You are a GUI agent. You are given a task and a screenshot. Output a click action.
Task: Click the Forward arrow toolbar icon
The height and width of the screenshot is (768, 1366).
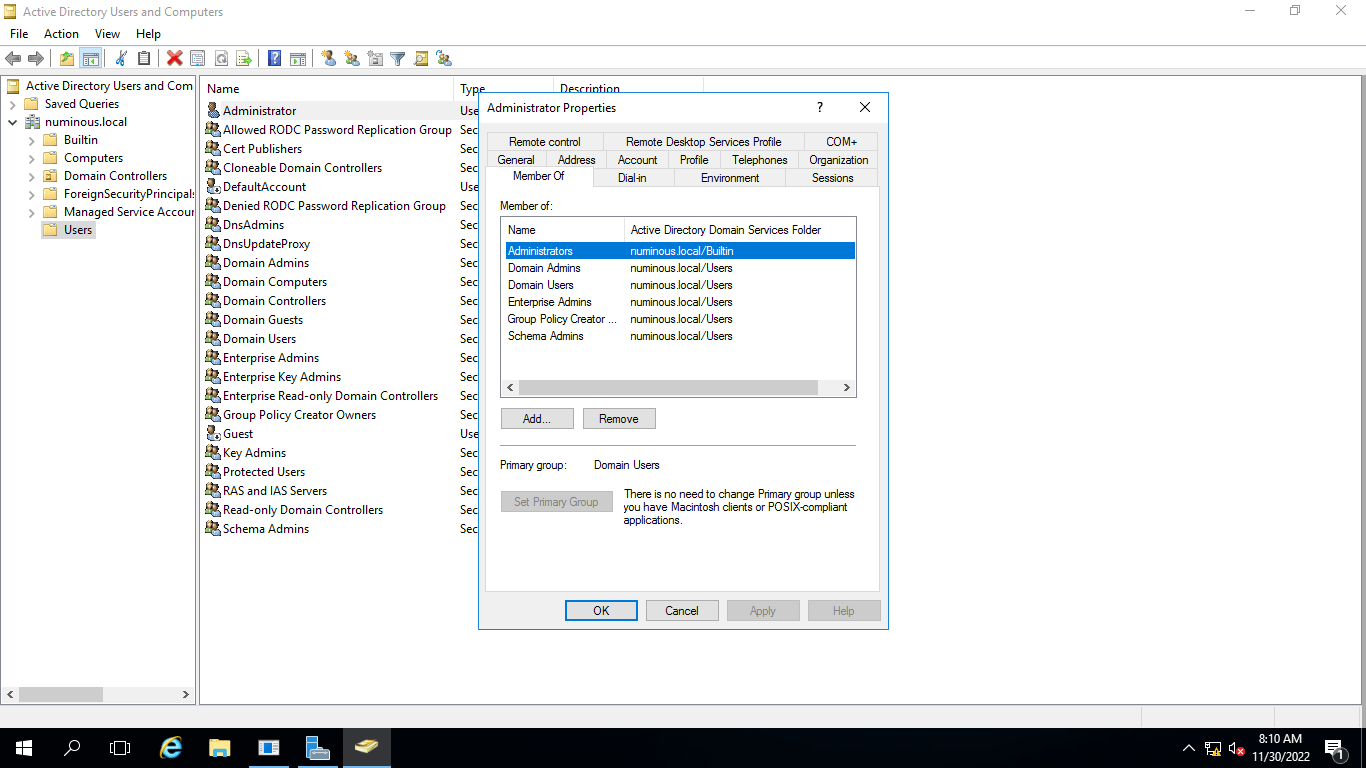click(x=36, y=59)
